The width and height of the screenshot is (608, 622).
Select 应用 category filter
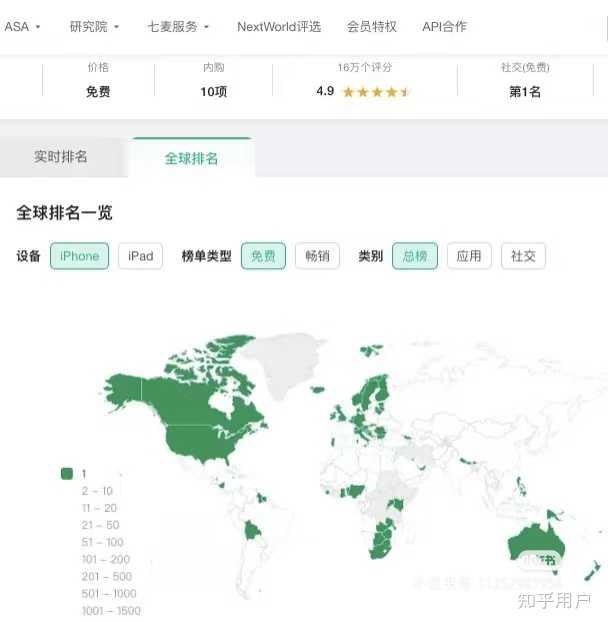coord(469,256)
